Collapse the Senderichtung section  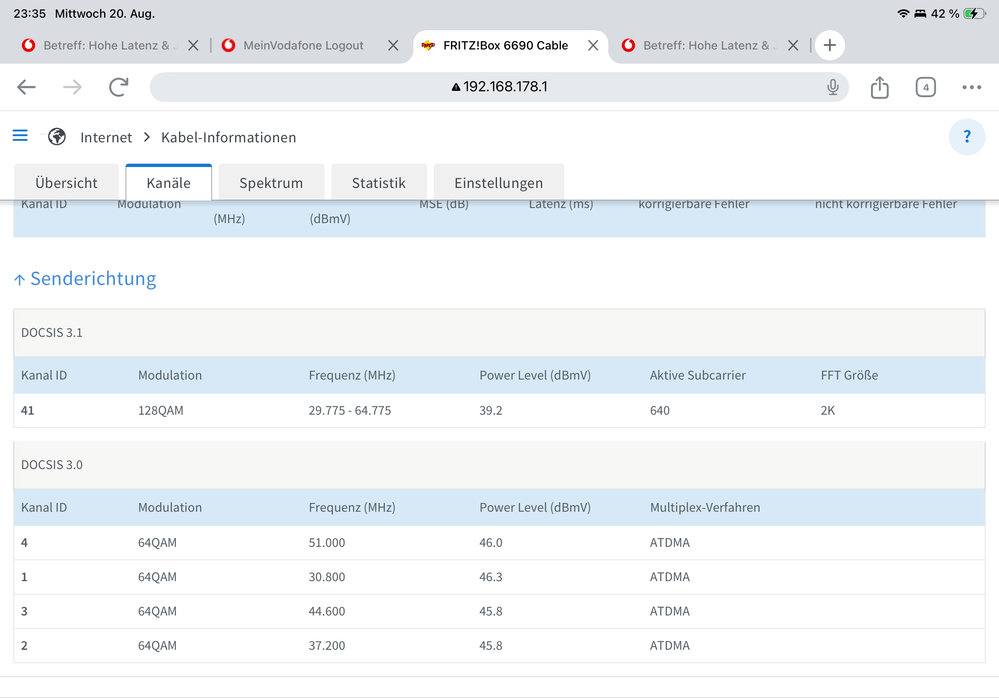(85, 279)
